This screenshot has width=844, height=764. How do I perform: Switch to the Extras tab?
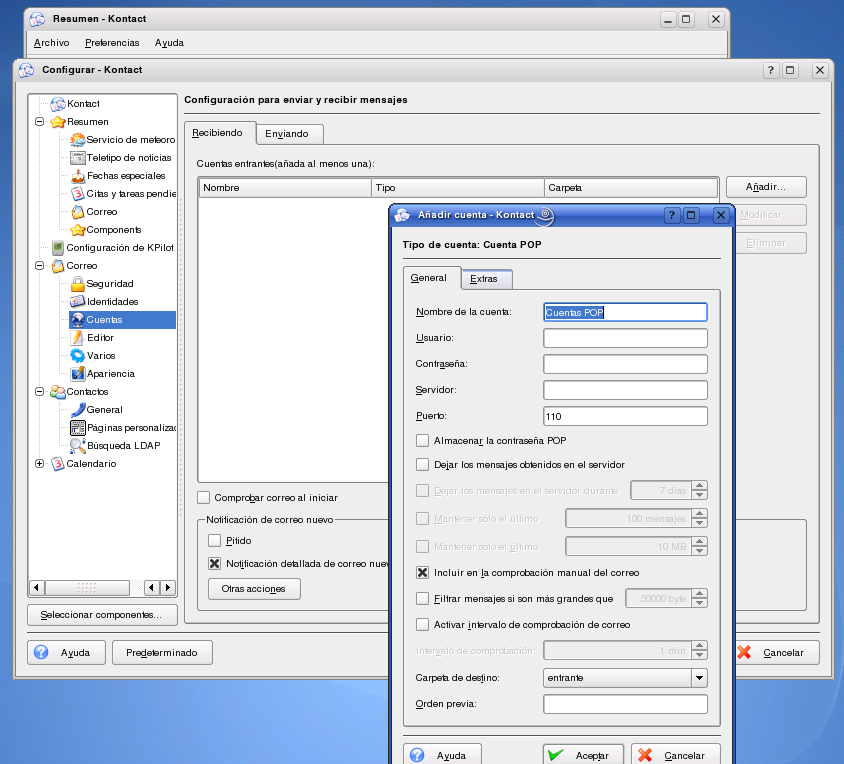[484, 279]
